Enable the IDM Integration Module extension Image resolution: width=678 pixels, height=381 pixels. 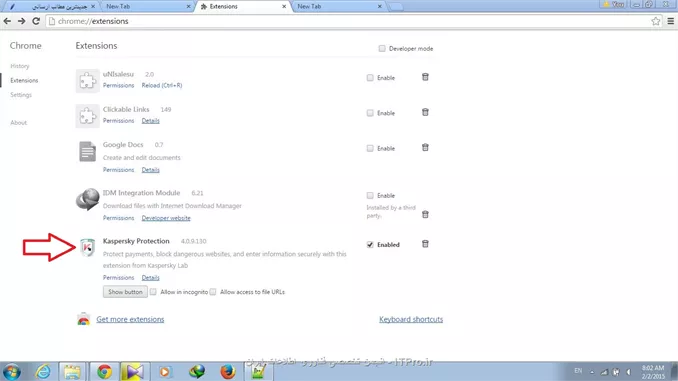click(x=370, y=195)
